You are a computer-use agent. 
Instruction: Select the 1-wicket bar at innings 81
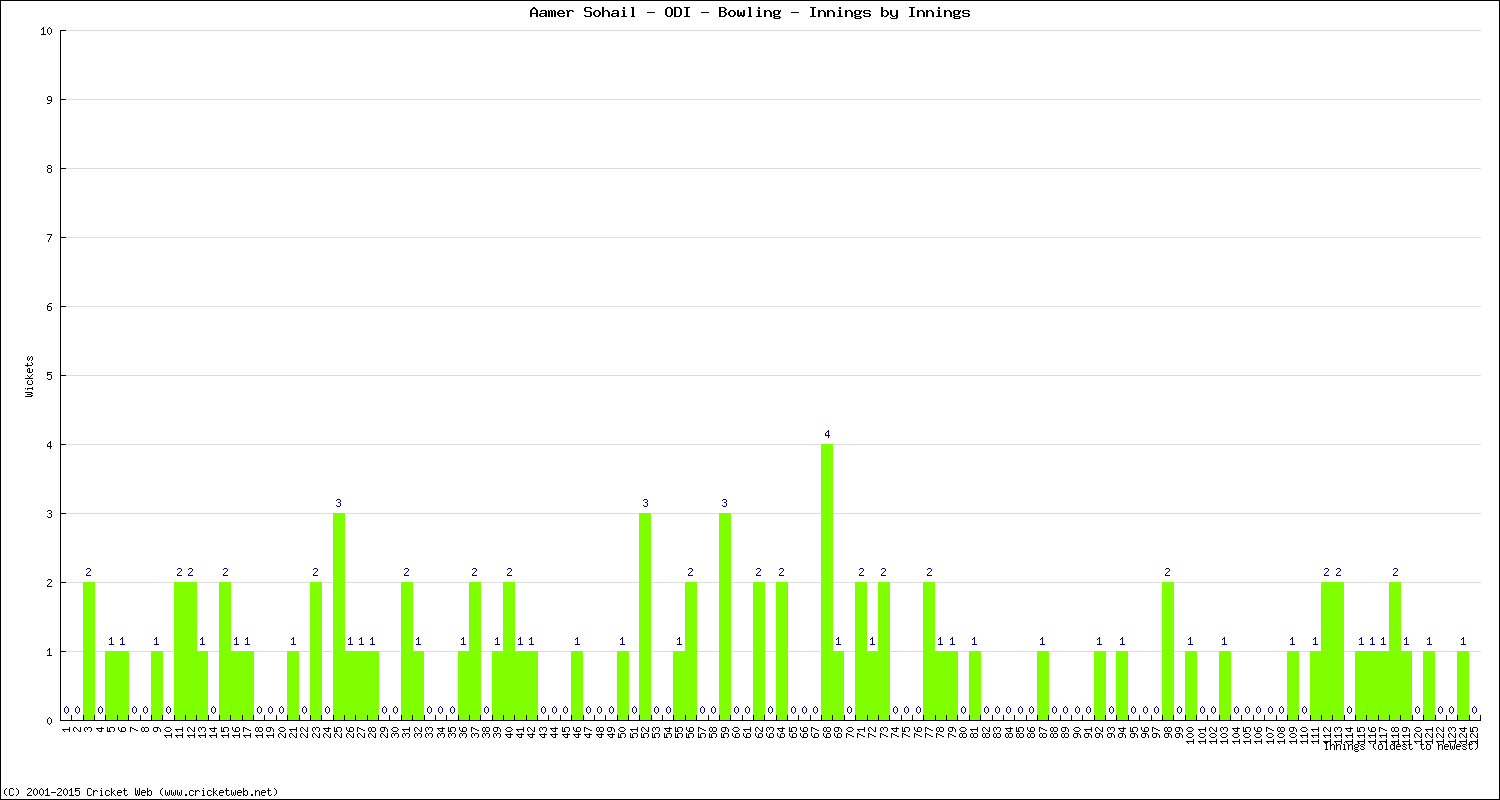(x=975, y=685)
